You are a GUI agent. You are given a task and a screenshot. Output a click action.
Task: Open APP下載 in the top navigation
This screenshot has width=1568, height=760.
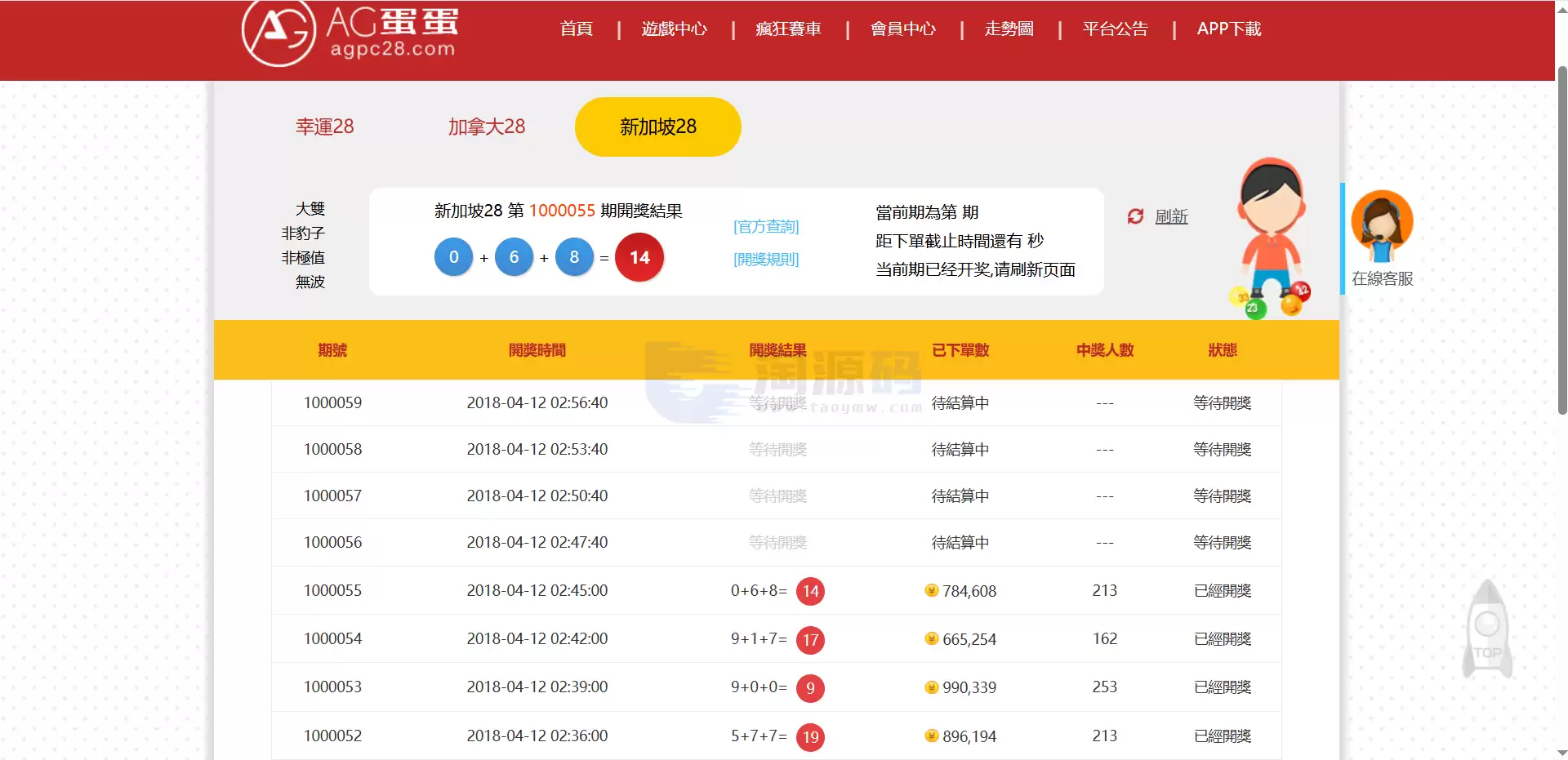(x=1229, y=29)
